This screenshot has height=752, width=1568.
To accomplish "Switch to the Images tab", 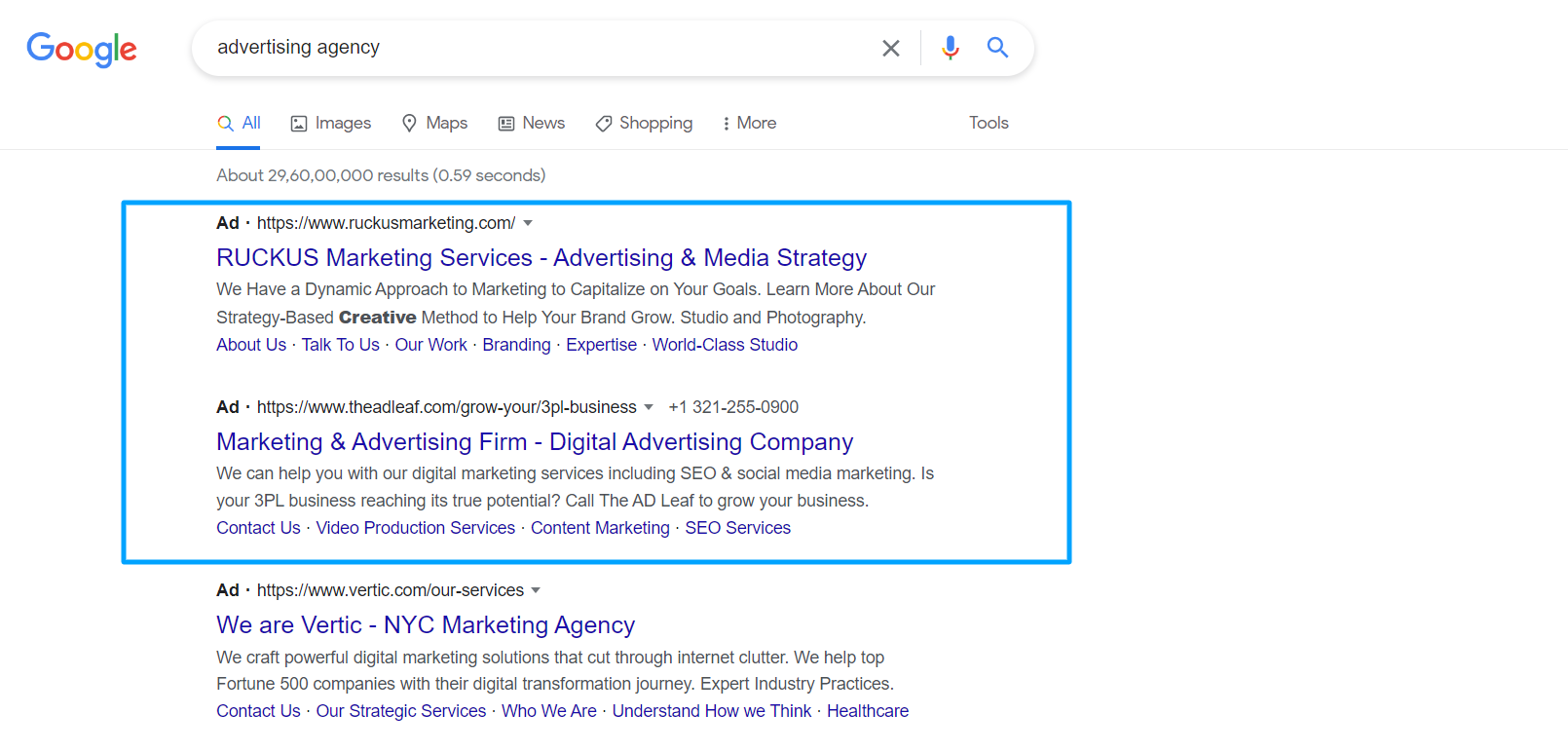I will [x=331, y=123].
